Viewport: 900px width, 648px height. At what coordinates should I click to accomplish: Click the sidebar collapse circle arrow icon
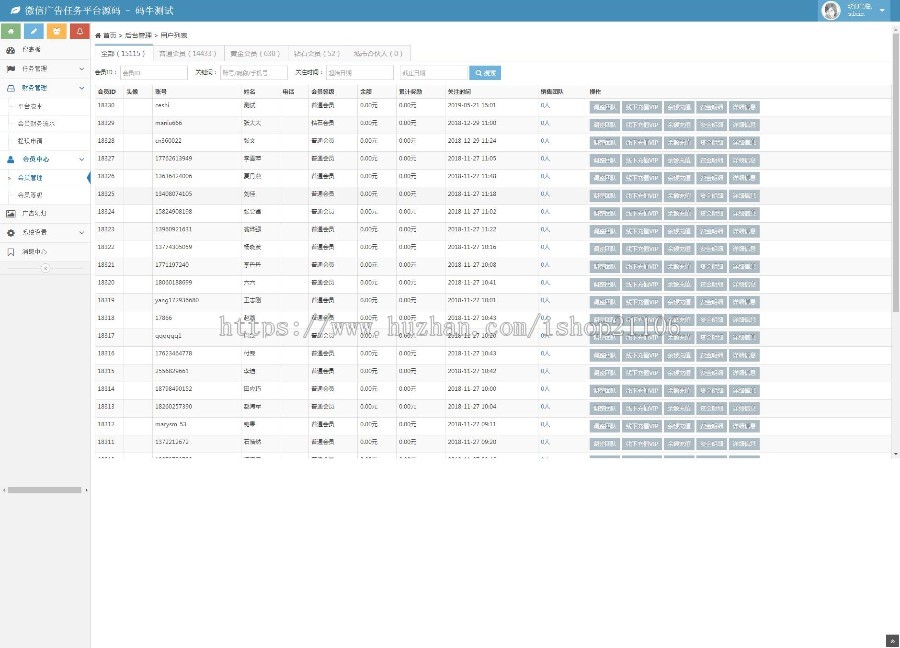[45, 268]
